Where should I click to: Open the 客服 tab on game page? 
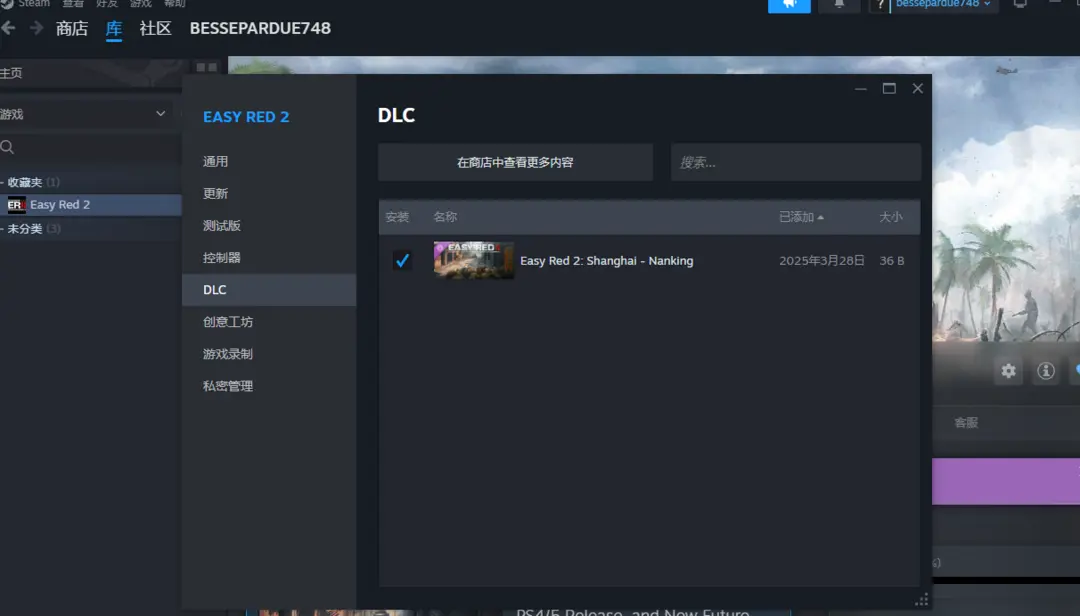[966, 422]
